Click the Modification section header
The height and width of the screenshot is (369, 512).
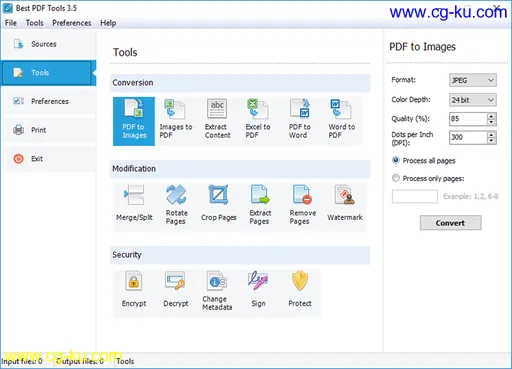[240, 169]
